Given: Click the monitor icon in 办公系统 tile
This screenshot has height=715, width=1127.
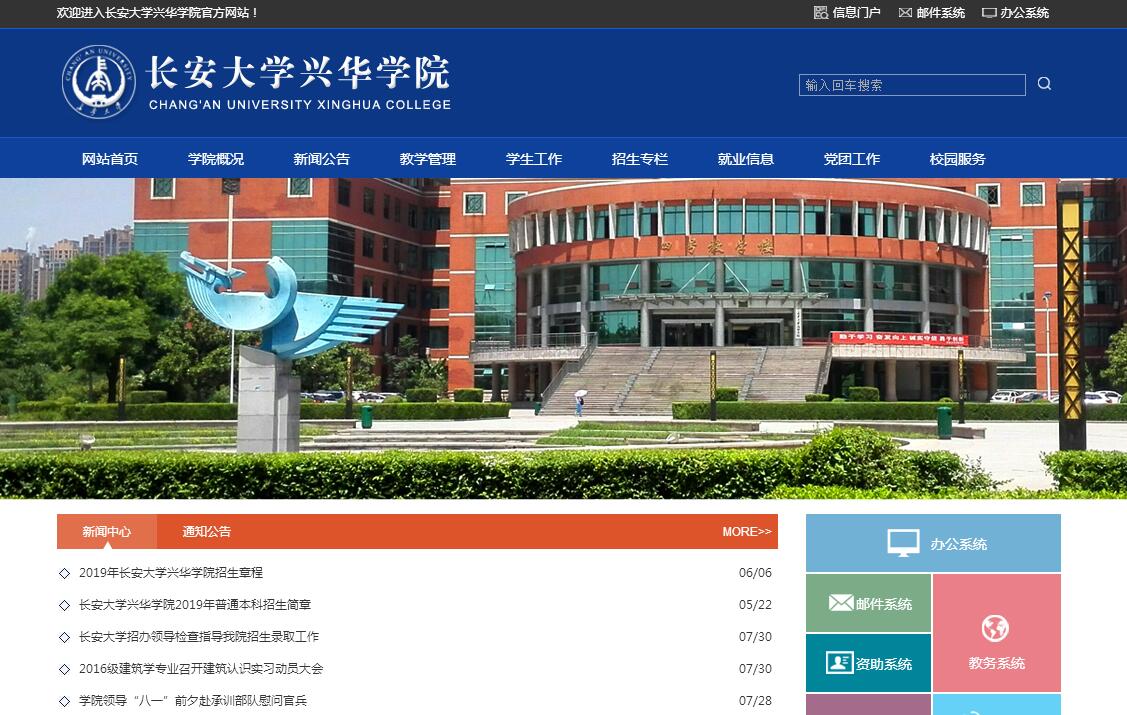Looking at the screenshot, I should [x=903, y=543].
